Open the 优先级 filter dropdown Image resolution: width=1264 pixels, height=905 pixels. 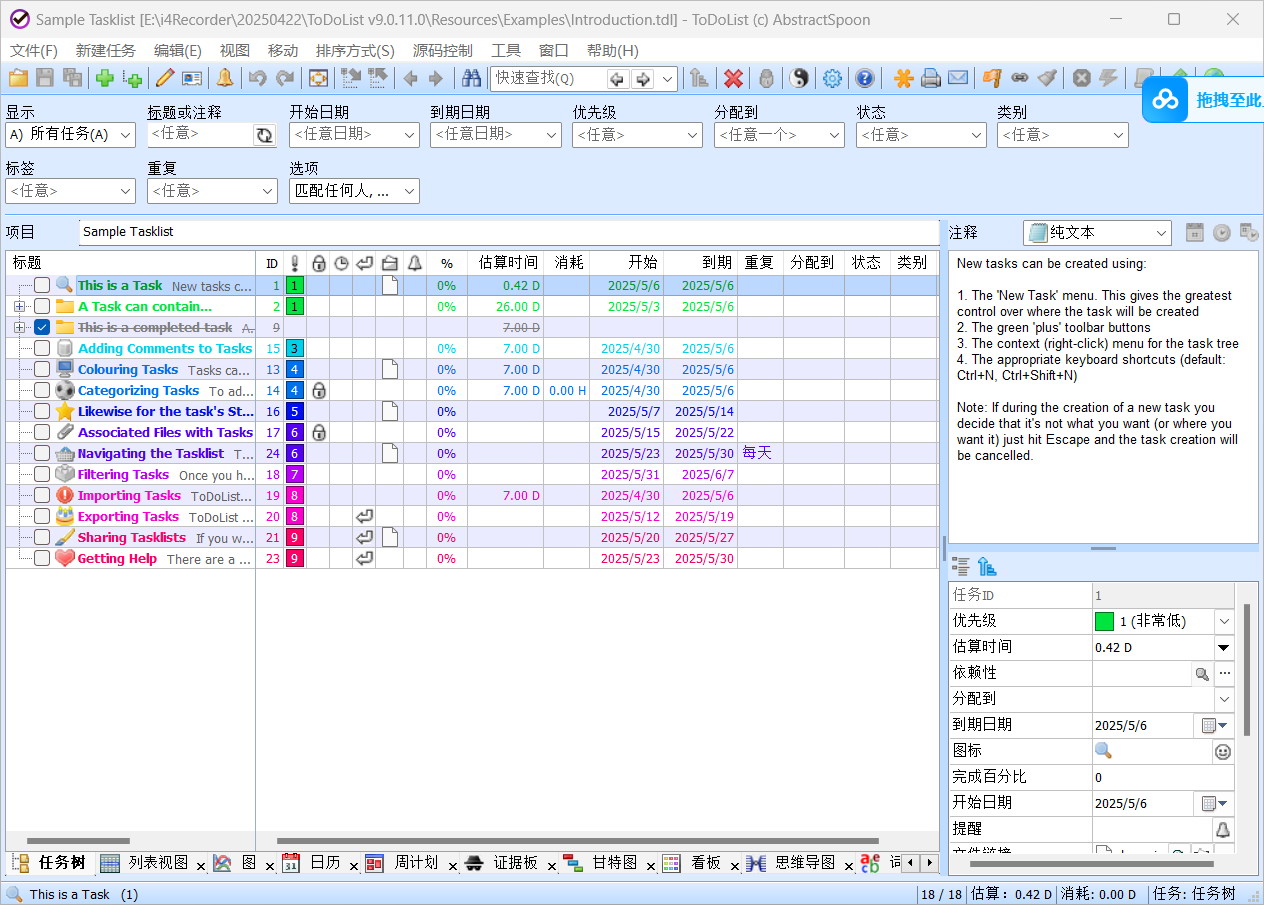coord(637,135)
